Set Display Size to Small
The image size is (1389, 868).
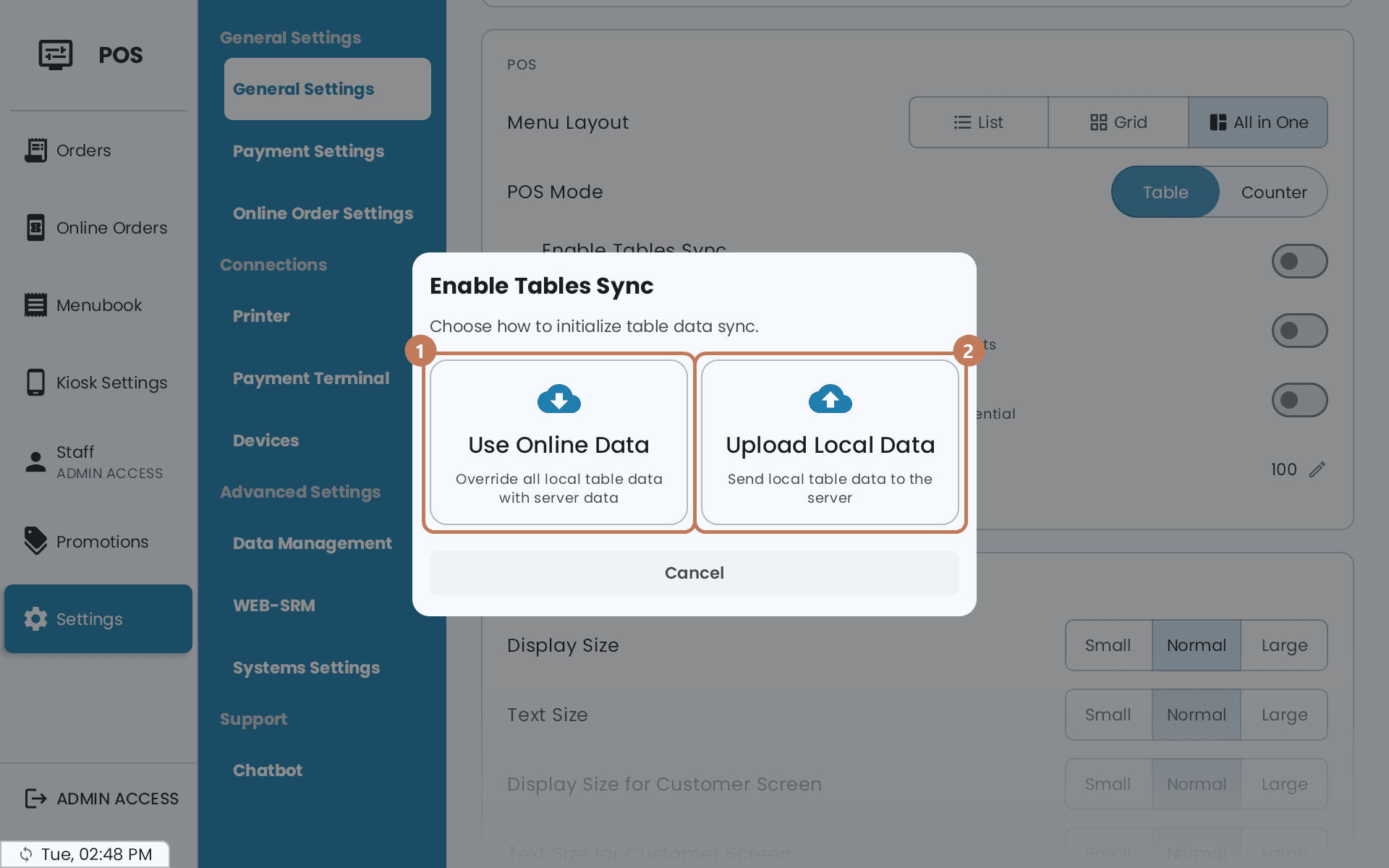(x=1108, y=645)
